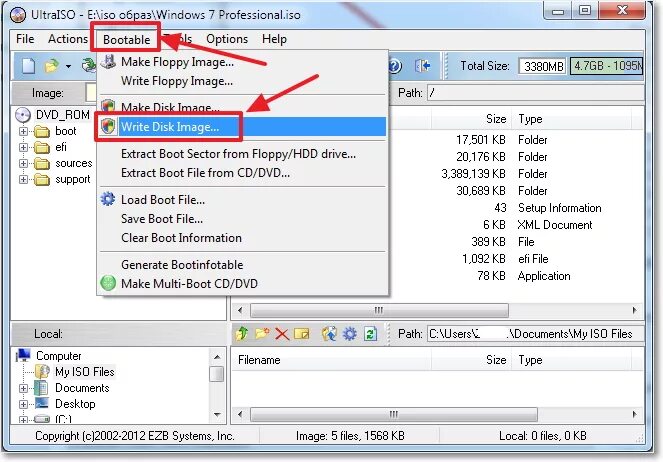Open the dropdown arrow beside the Open icon

tap(68, 66)
